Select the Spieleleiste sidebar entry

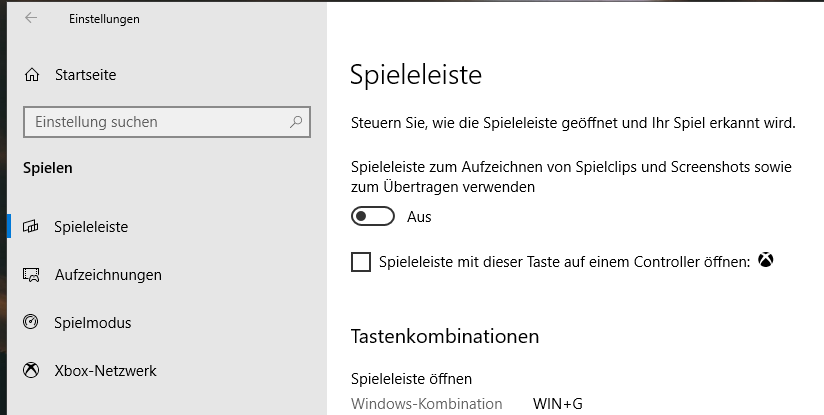91,227
